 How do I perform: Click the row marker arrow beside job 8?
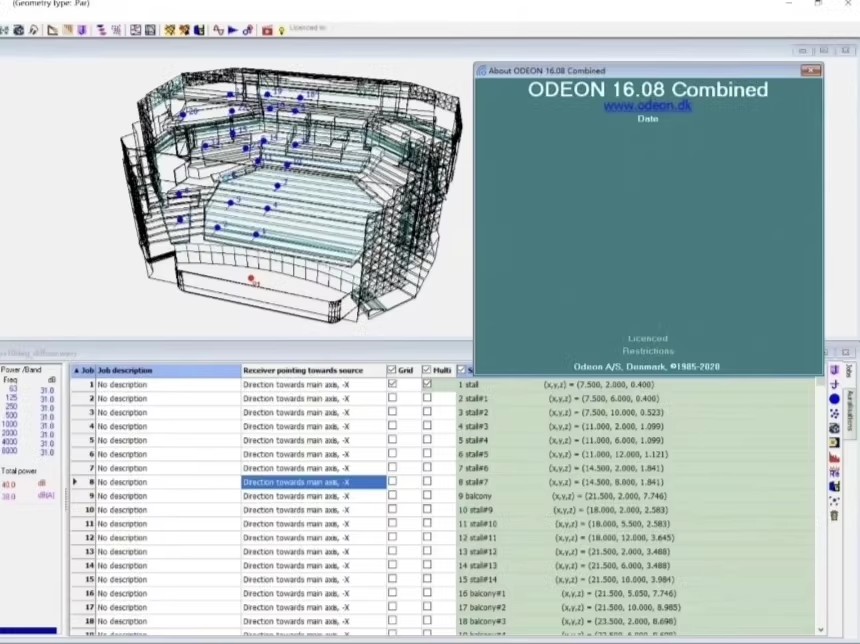tap(75, 482)
